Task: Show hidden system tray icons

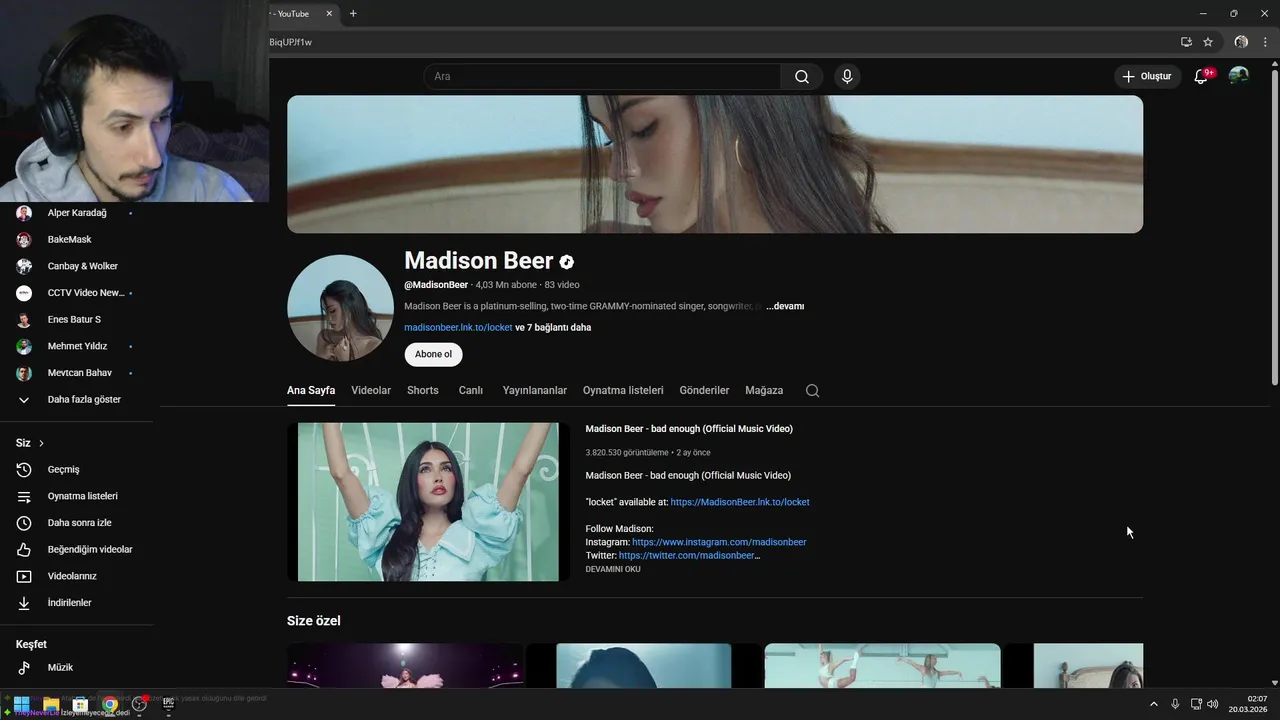Action: point(1153,704)
